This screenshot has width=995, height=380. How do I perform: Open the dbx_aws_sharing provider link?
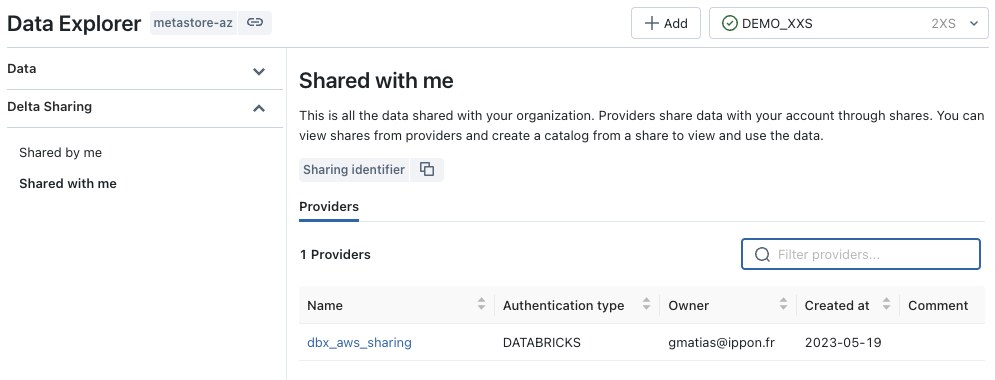(x=359, y=343)
